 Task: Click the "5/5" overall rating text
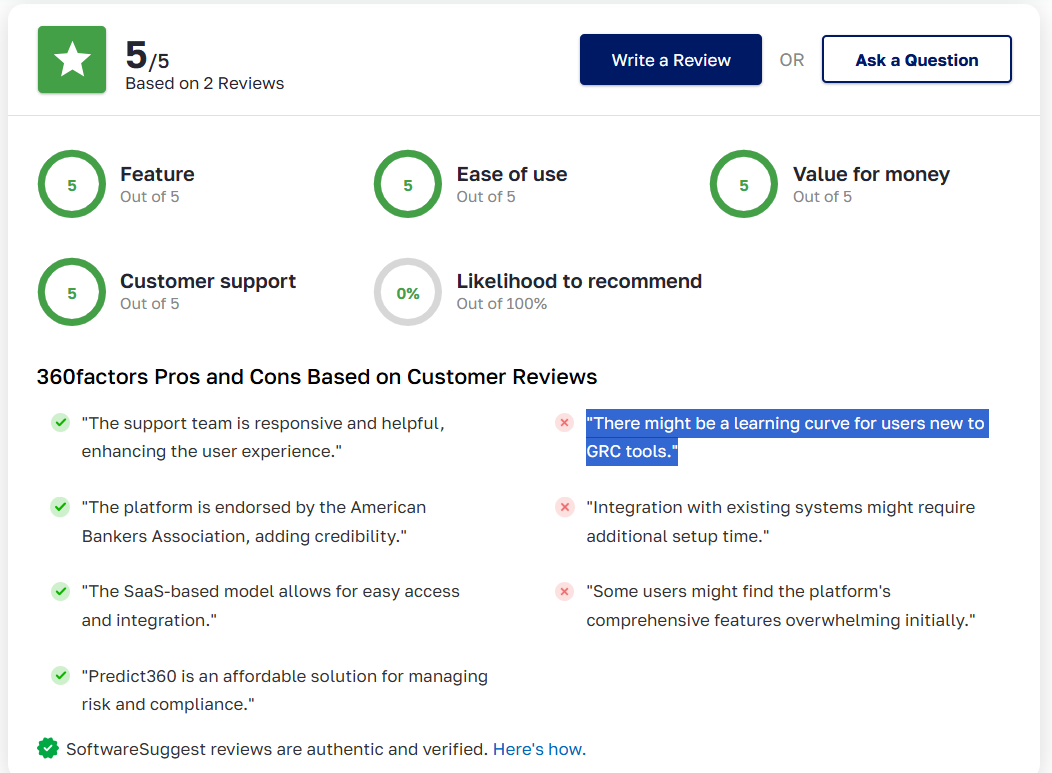[x=148, y=55]
